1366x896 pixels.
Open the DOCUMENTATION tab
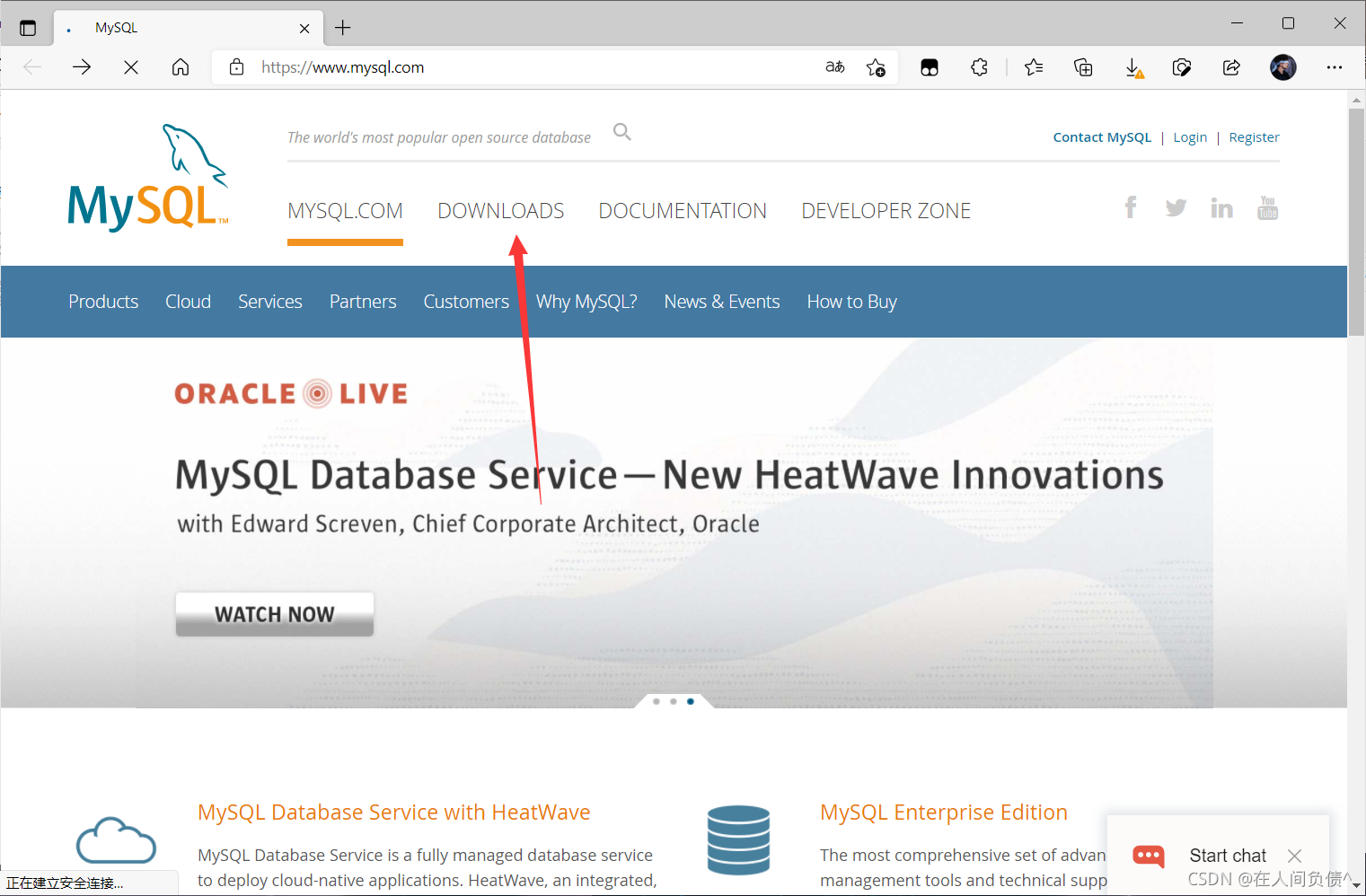point(683,211)
